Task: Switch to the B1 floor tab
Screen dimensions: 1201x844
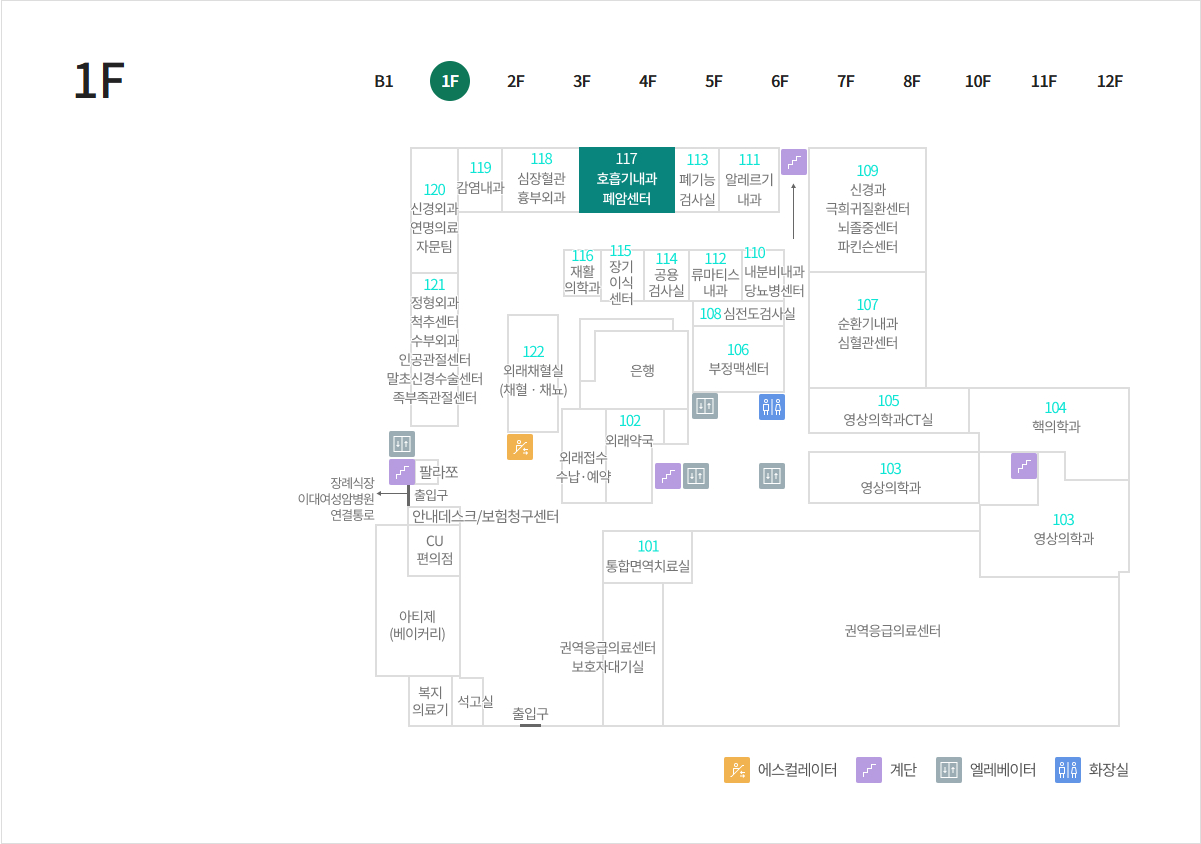Action: point(384,82)
